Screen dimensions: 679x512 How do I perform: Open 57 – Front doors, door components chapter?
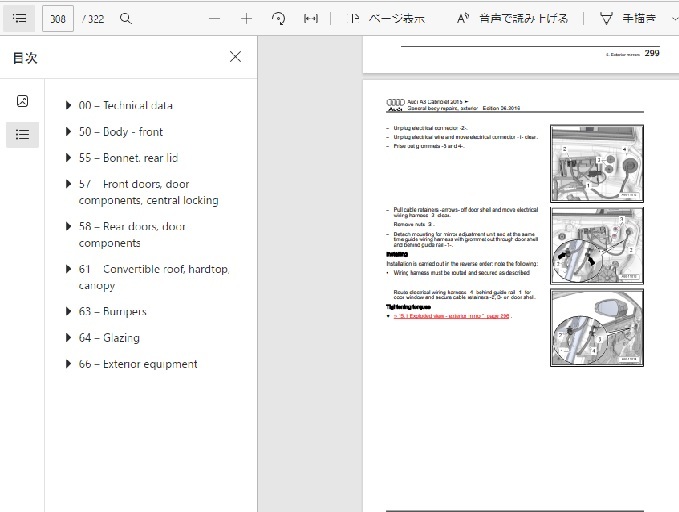[x=149, y=192]
